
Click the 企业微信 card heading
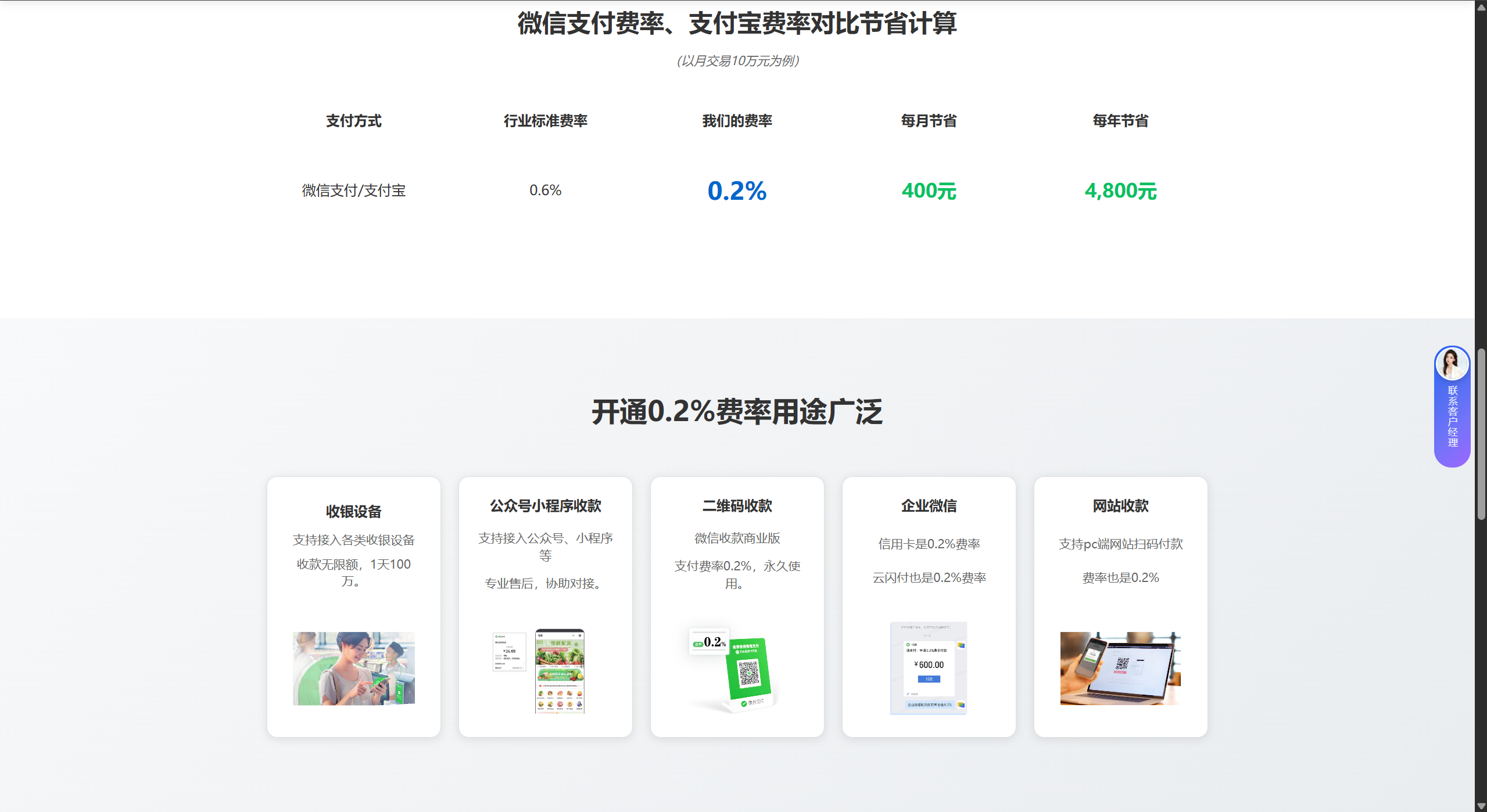tap(929, 506)
